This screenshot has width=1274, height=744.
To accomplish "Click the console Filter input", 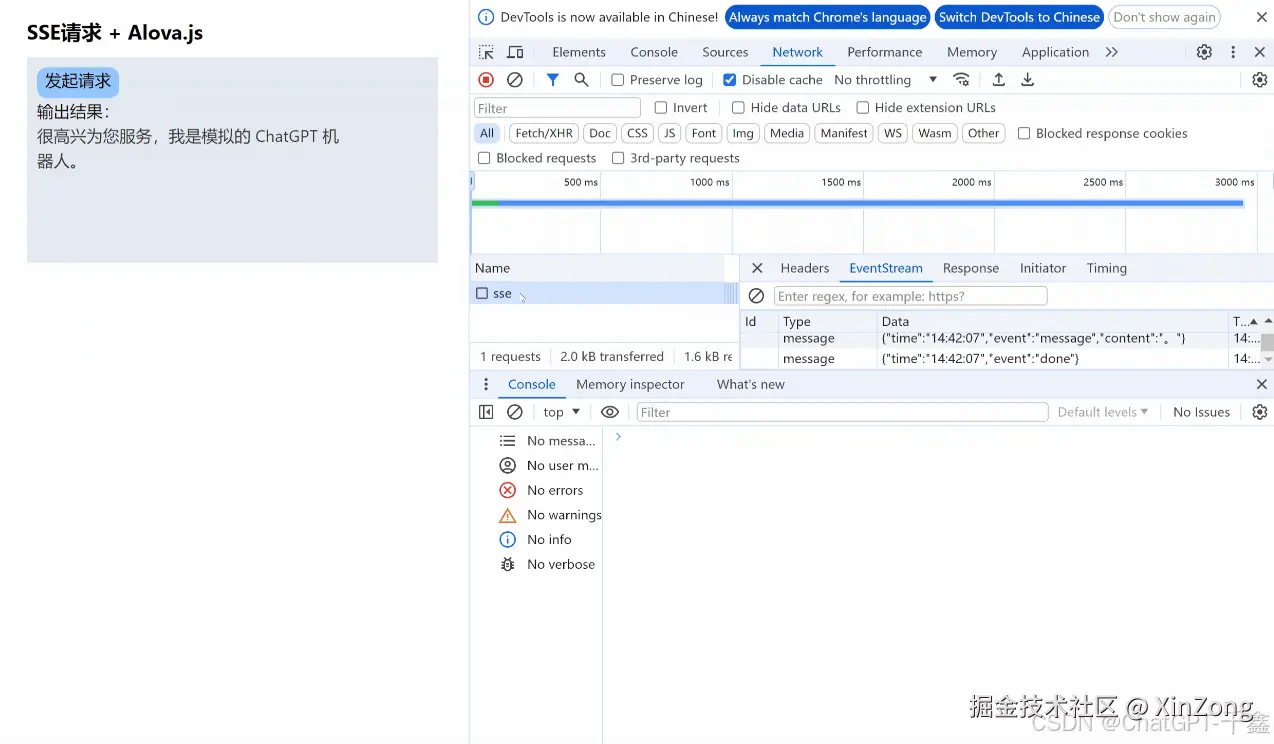I will pos(842,412).
